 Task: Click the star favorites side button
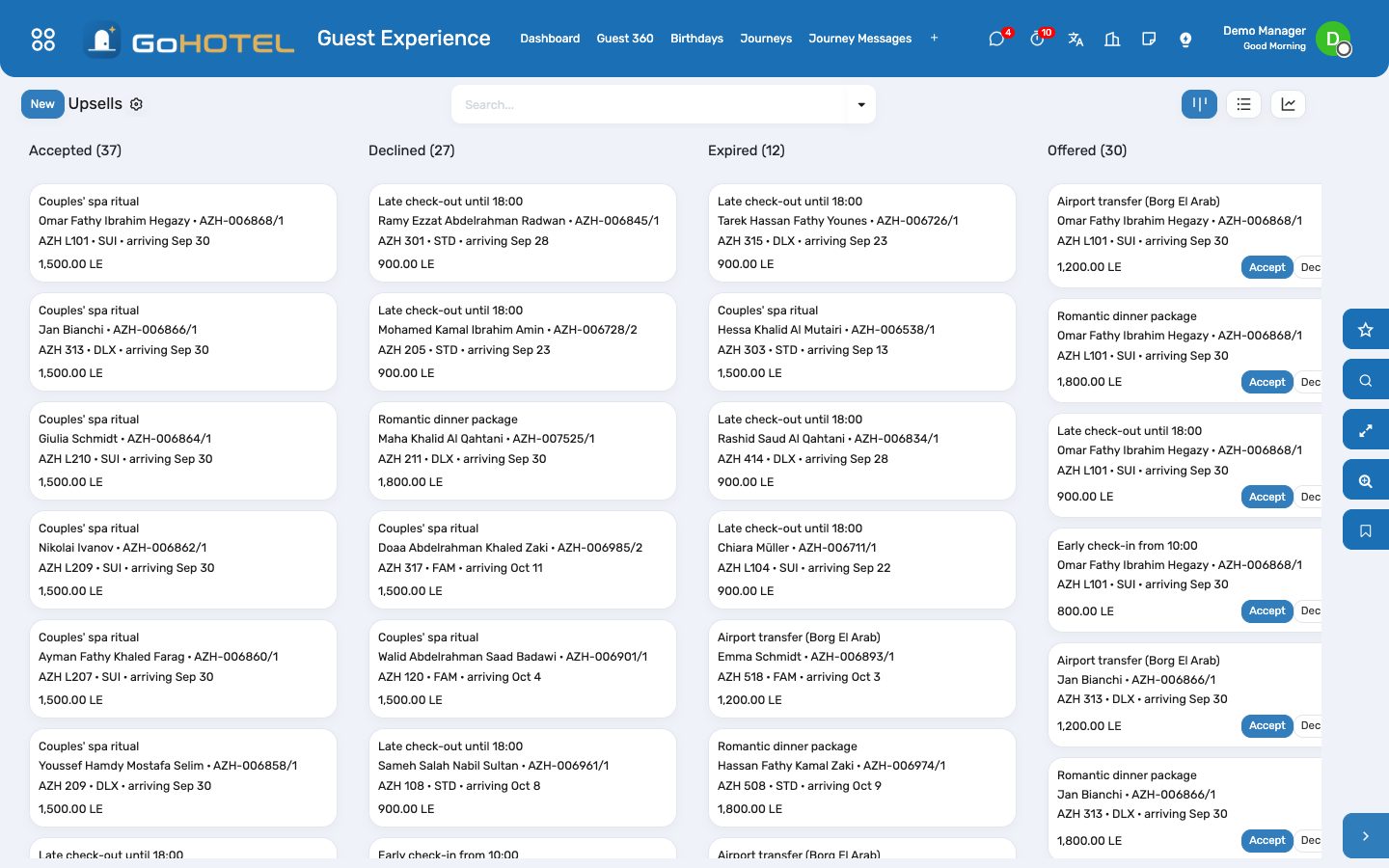pos(1366,330)
